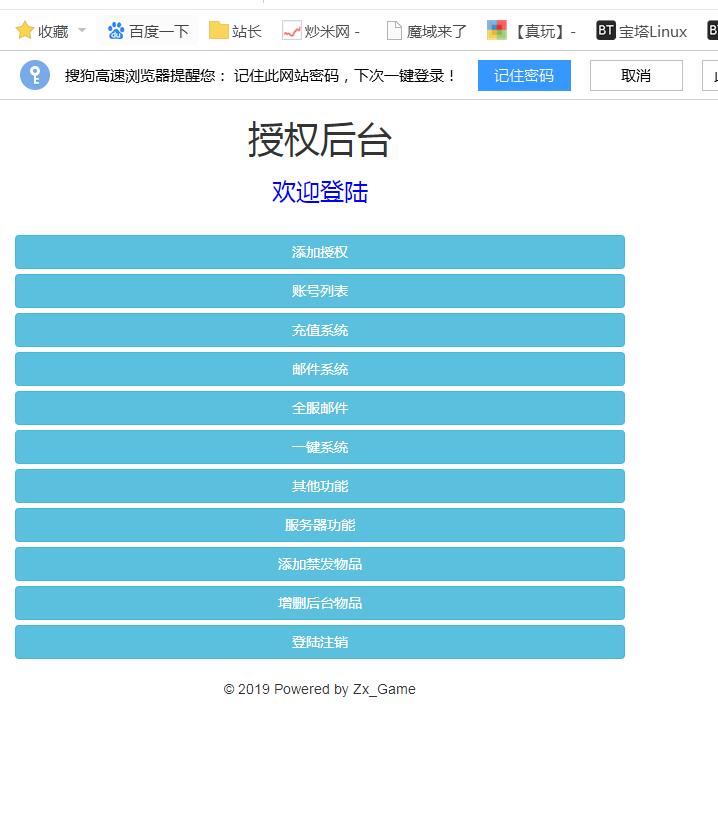Go to the 充值系统 section
The height and width of the screenshot is (826, 718).
320,330
